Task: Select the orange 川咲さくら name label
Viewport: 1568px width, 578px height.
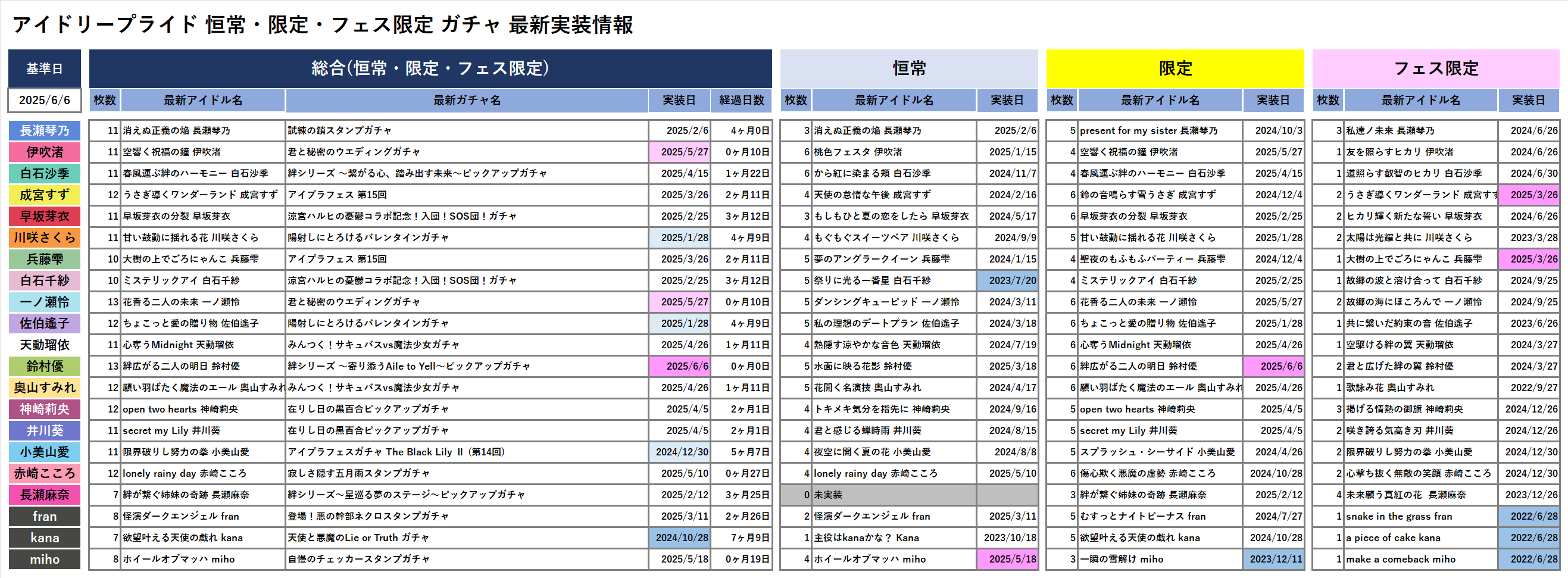Action: click(x=45, y=238)
